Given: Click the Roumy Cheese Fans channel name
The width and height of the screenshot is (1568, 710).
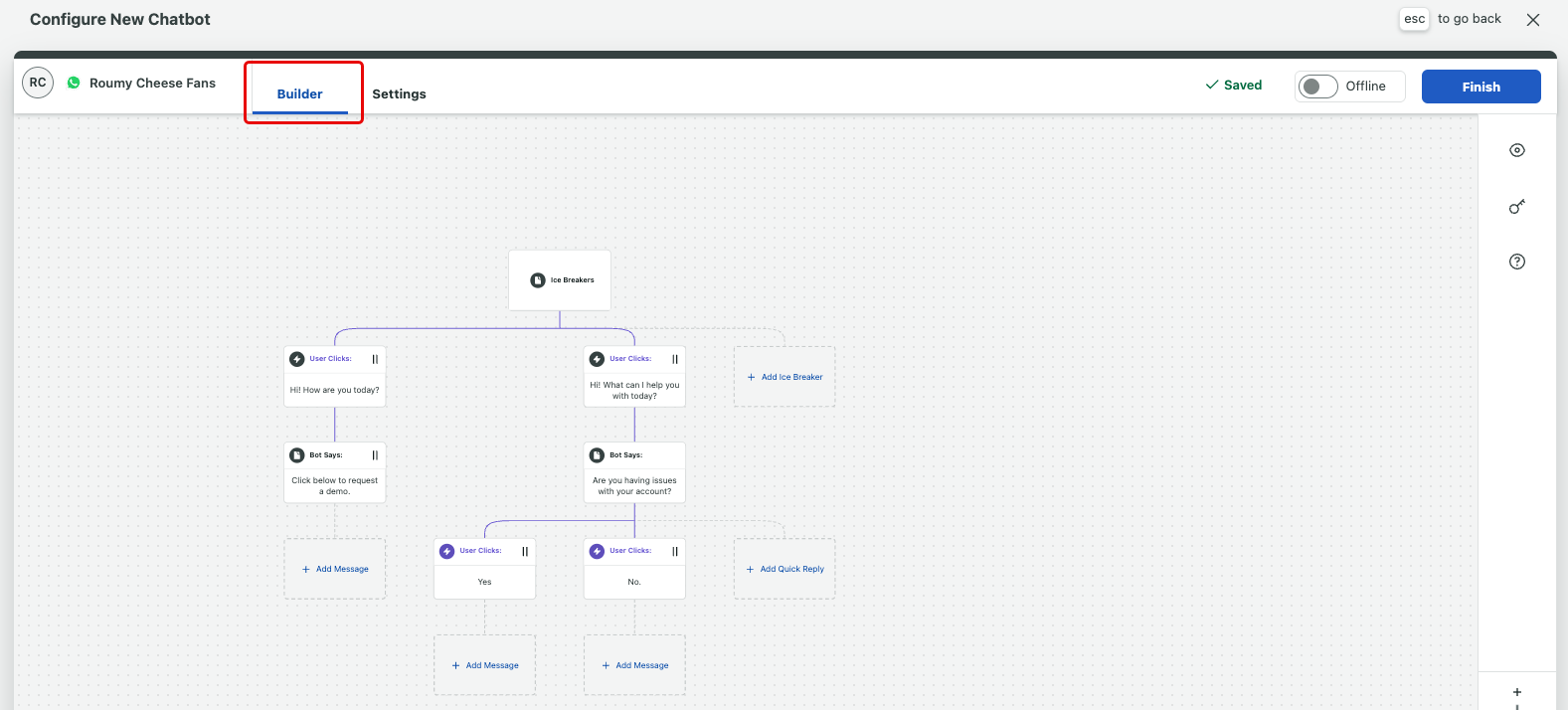Looking at the screenshot, I should [x=152, y=83].
